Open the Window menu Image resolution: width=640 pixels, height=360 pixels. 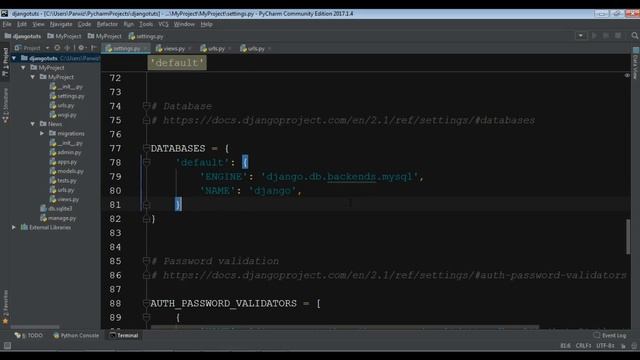coord(184,24)
